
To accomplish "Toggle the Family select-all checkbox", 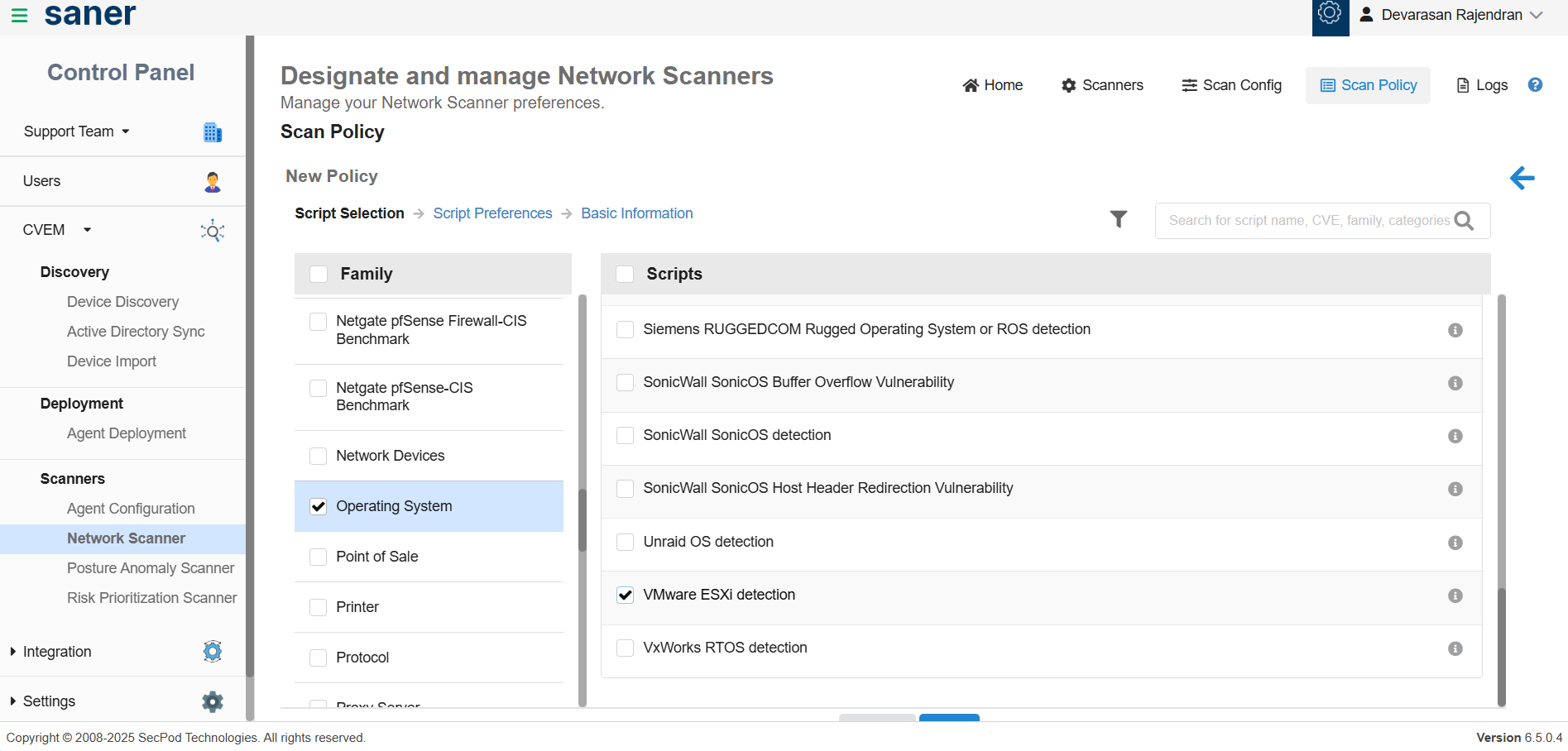I will click(319, 274).
